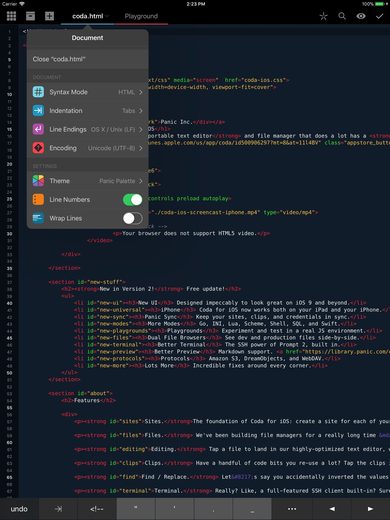
Task: Expand Indentation Tabs chevron
Action: pos(141,111)
